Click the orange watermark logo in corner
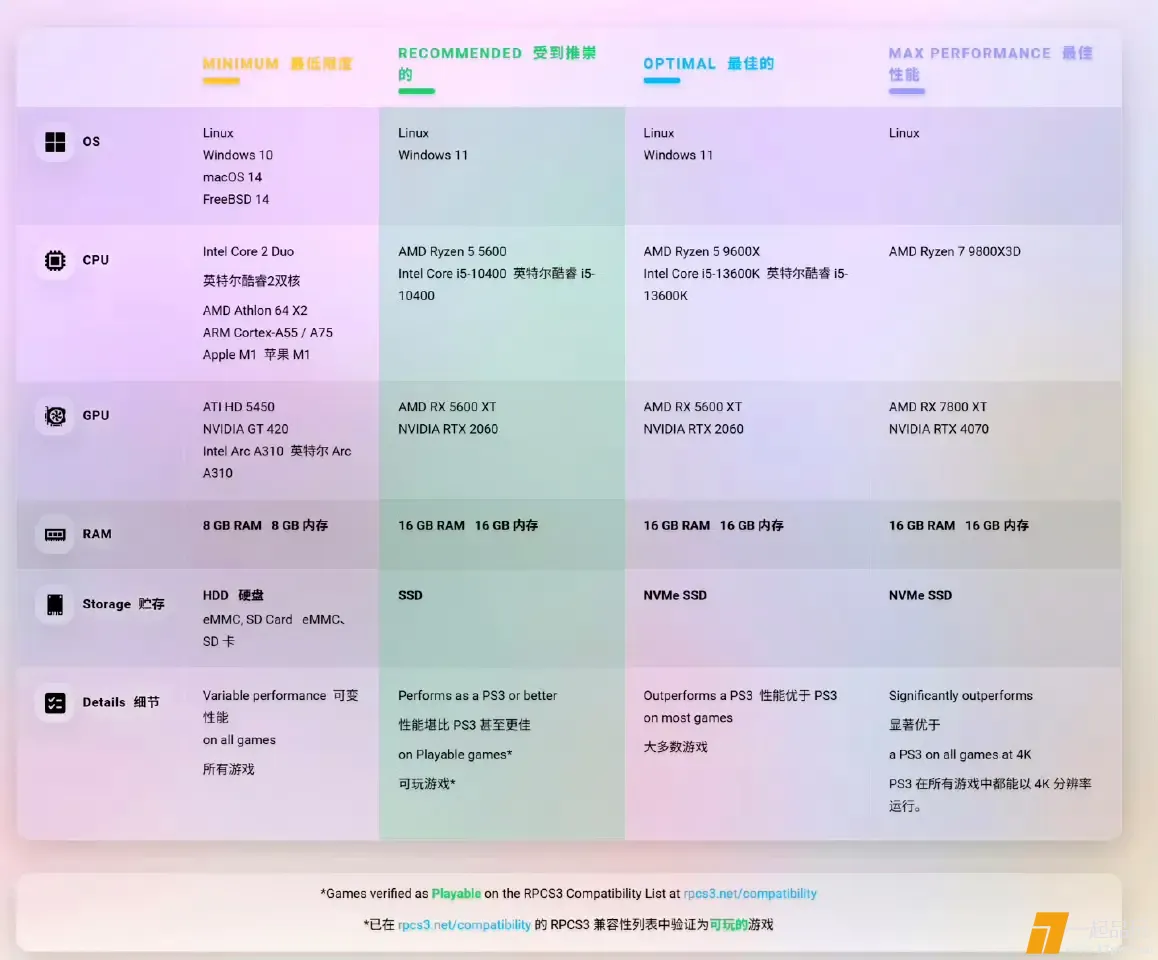Viewport: 1158px width, 960px height. pos(1045,932)
